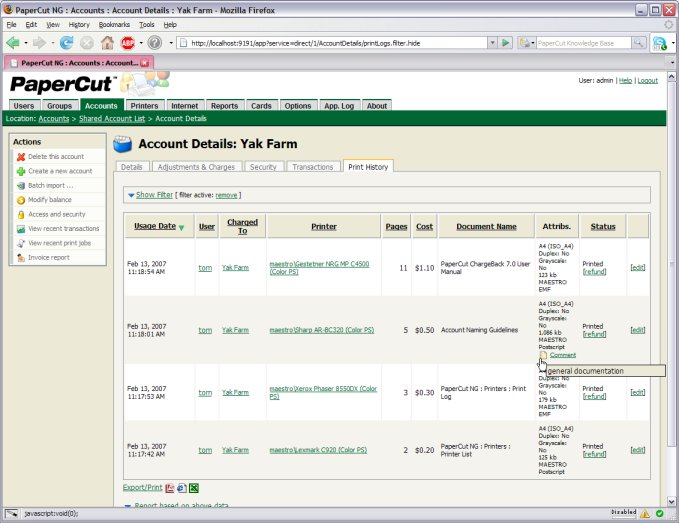The height and width of the screenshot is (523, 679).
Task: Click the page vertical scrollbar
Action: [671, 266]
